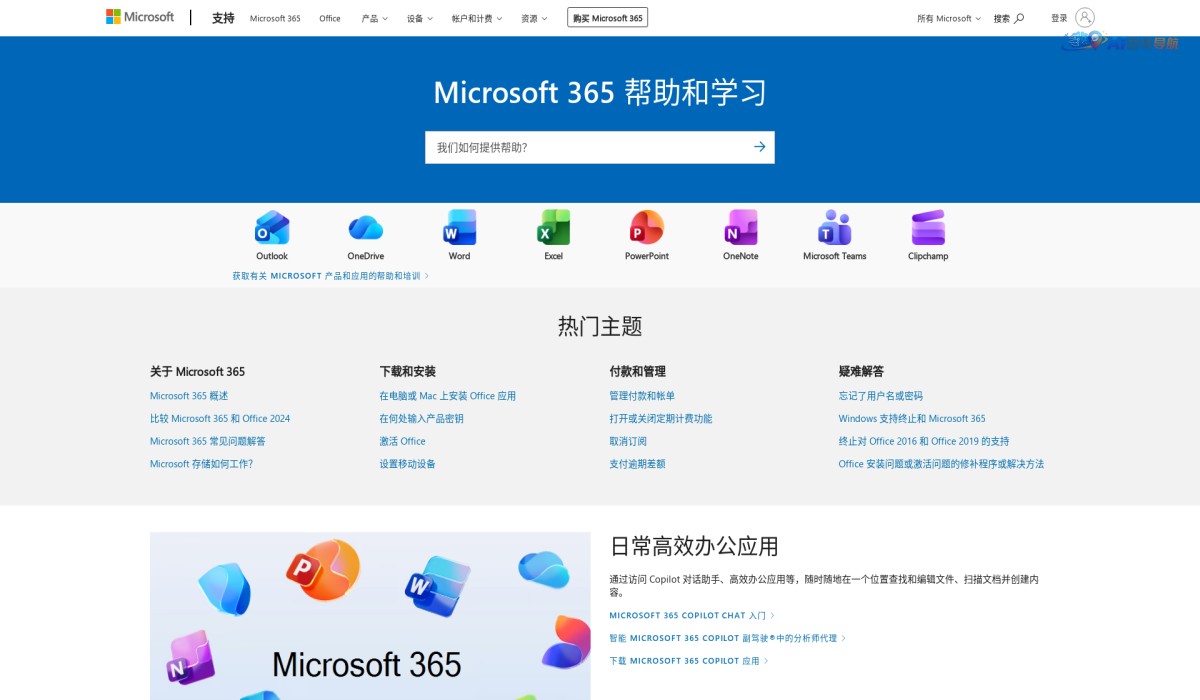Click the Clipchamp app icon

click(x=927, y=227)
